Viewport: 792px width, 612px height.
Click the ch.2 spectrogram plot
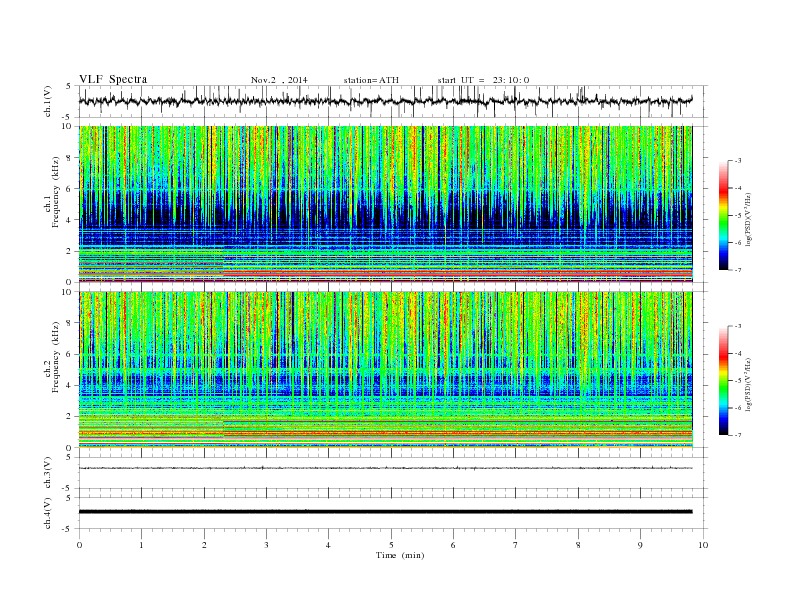(x=386, y=369)
